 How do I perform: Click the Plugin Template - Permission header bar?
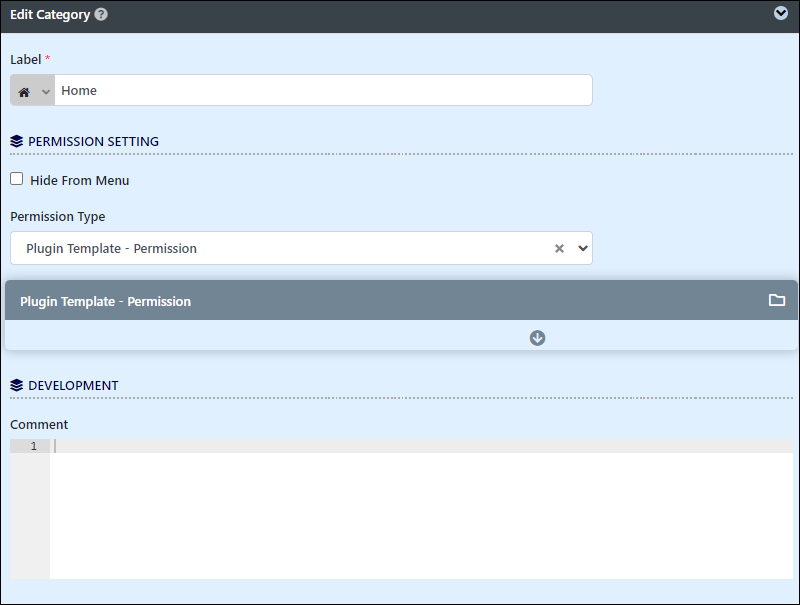click(401, 300)
